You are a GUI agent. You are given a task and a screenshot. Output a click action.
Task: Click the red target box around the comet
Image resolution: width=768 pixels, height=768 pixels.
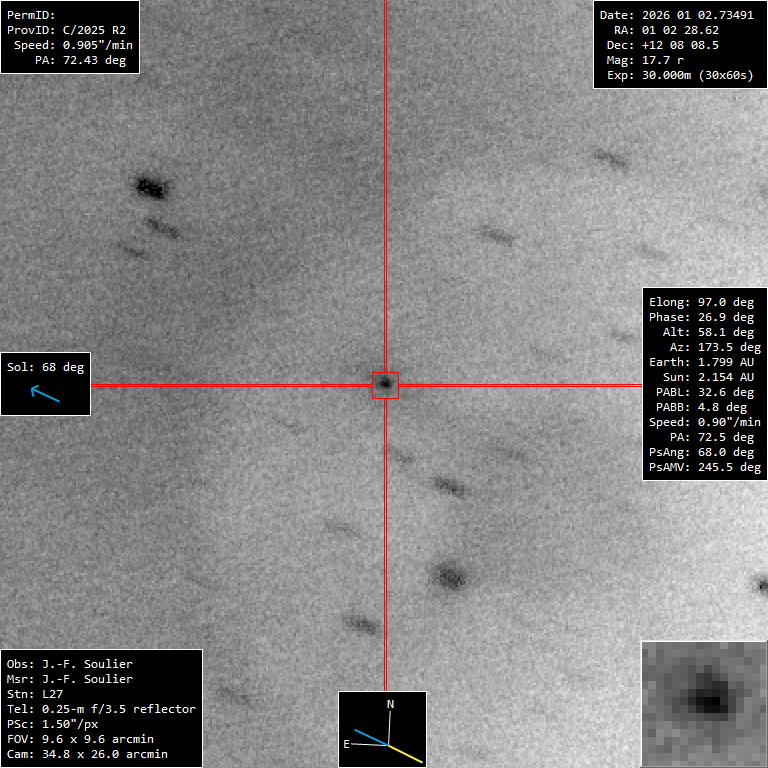pyautogui.click(x=385, y=384)
